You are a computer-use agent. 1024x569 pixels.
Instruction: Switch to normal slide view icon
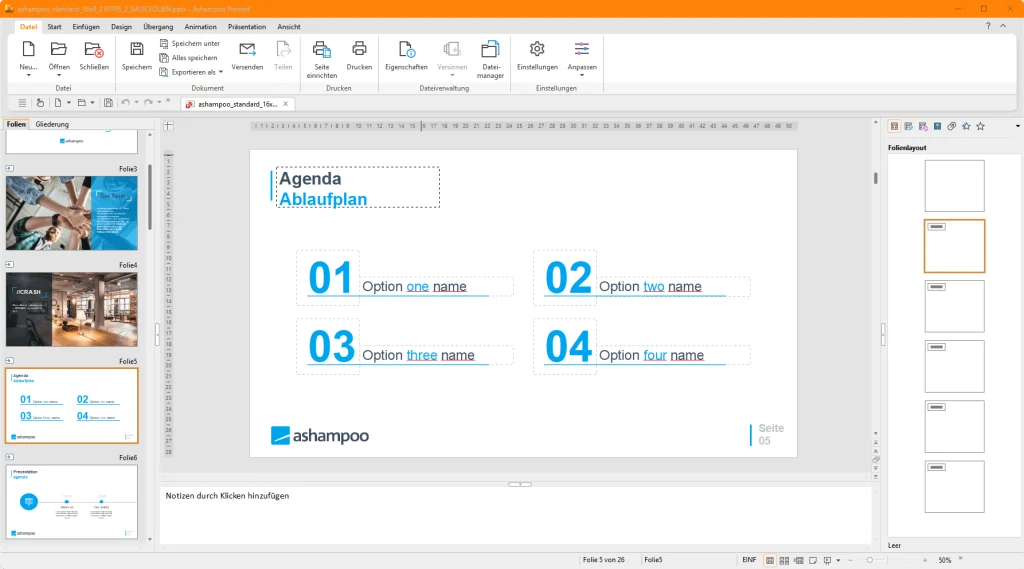click(x=770, y=561)
